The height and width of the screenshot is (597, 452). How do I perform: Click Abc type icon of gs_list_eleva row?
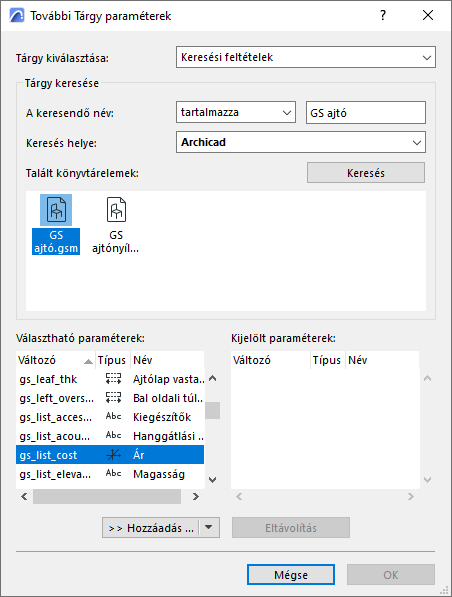pyautogui.click(x=113, y=474)
